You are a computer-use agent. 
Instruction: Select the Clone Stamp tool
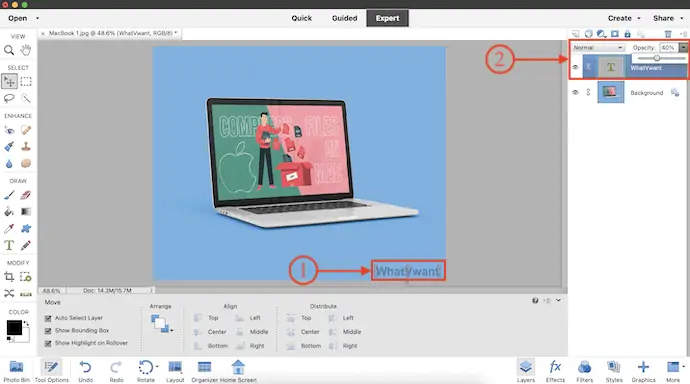click(26, 146)
